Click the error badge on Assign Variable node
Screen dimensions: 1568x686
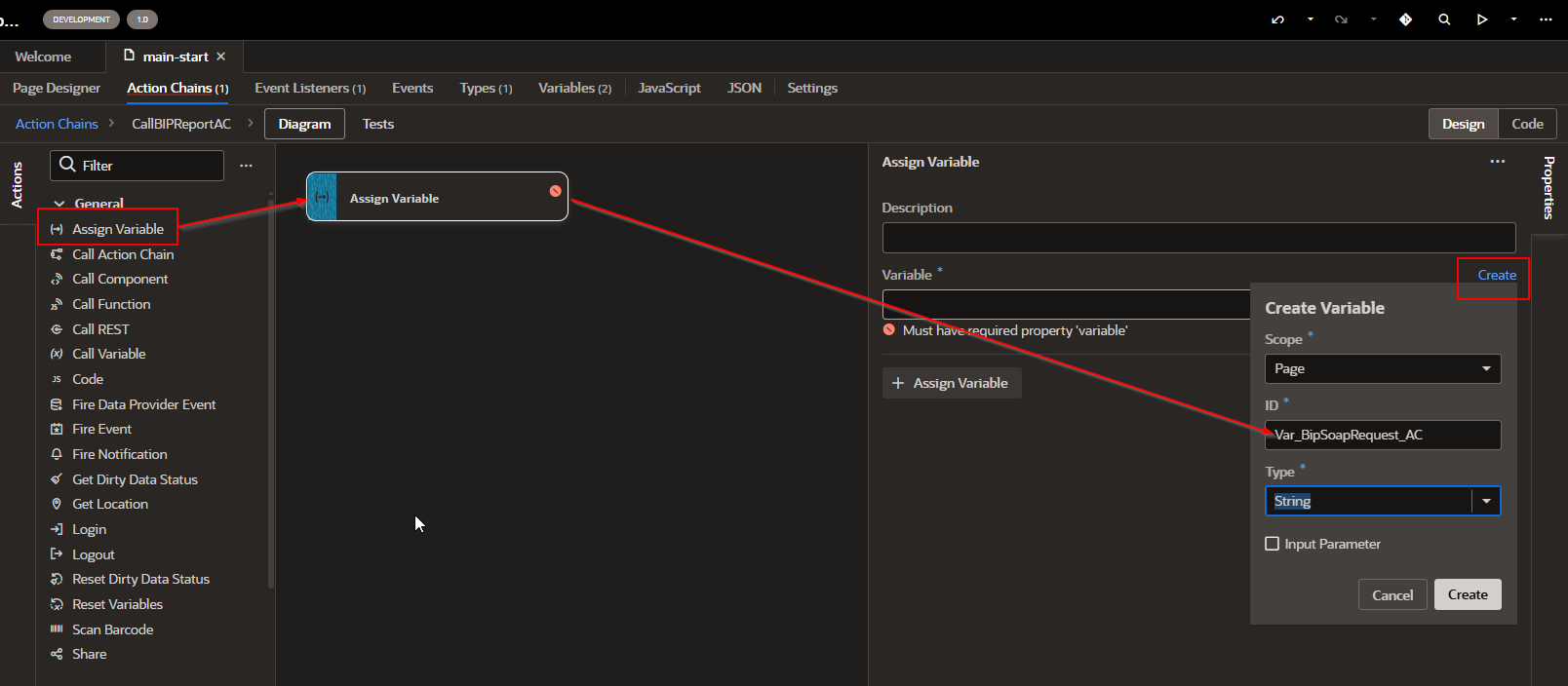coord(555,191)
